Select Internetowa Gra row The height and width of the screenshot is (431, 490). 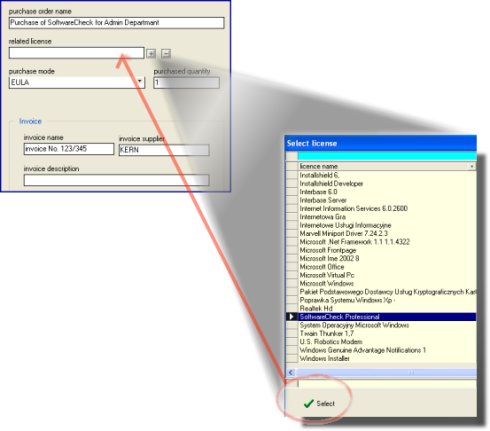pyautogui.click(x=387, y=217)
